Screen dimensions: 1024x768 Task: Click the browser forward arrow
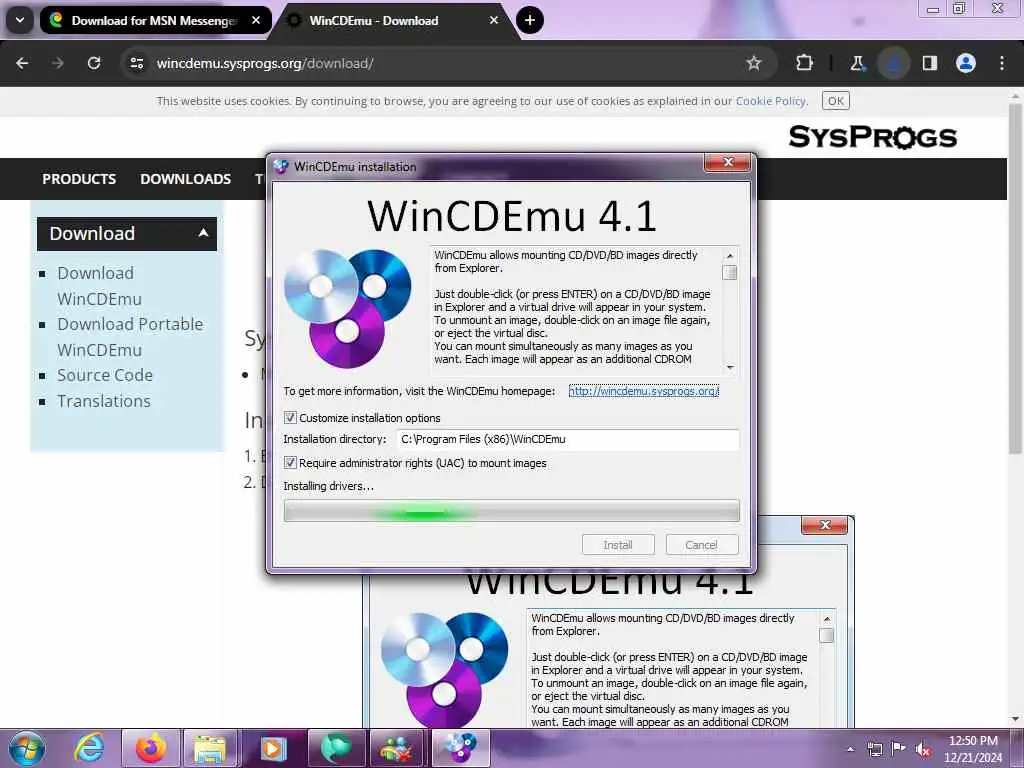[58, 63]
